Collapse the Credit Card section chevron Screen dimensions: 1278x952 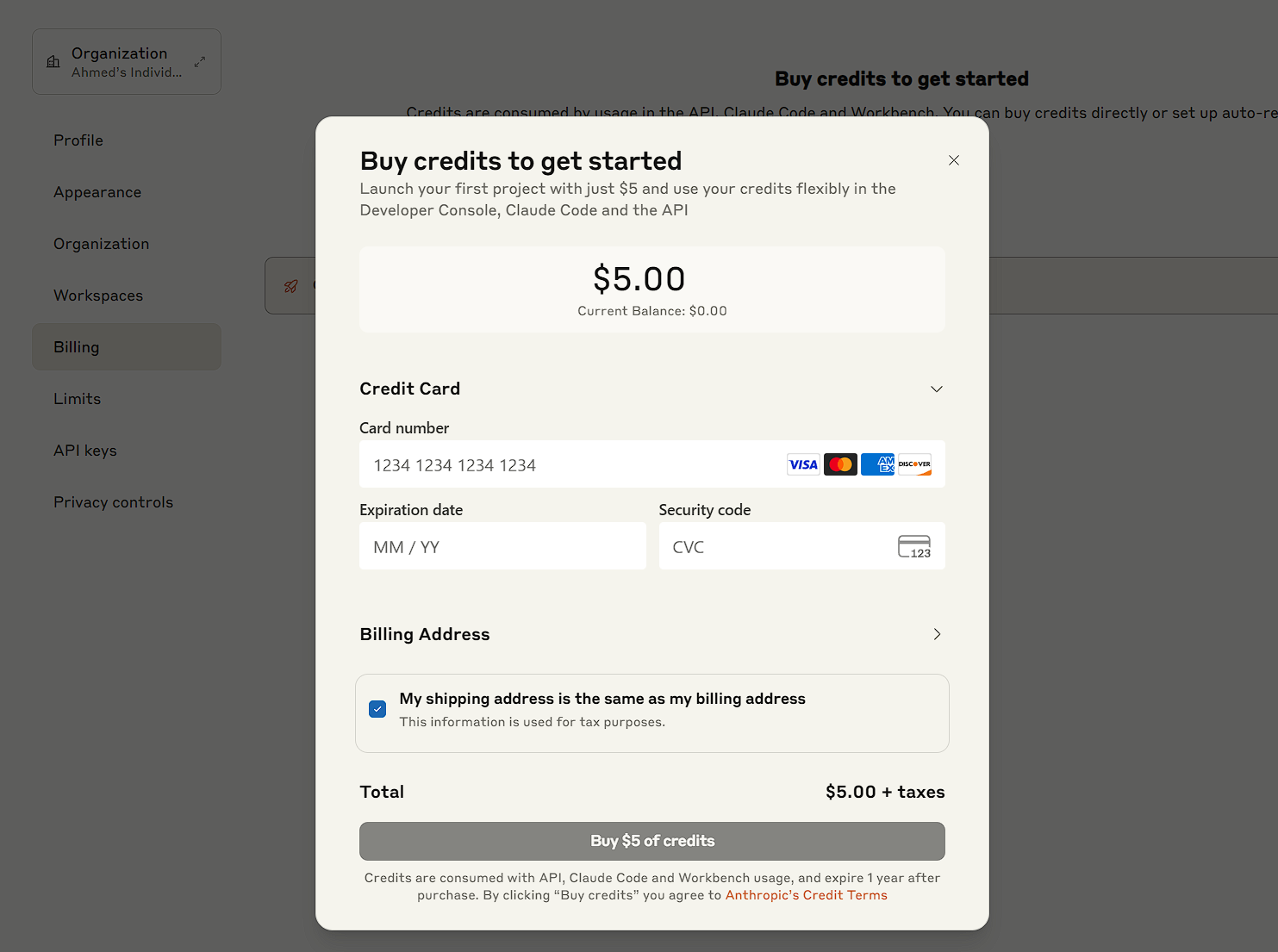pyautogui.click(x=937, y=389)
